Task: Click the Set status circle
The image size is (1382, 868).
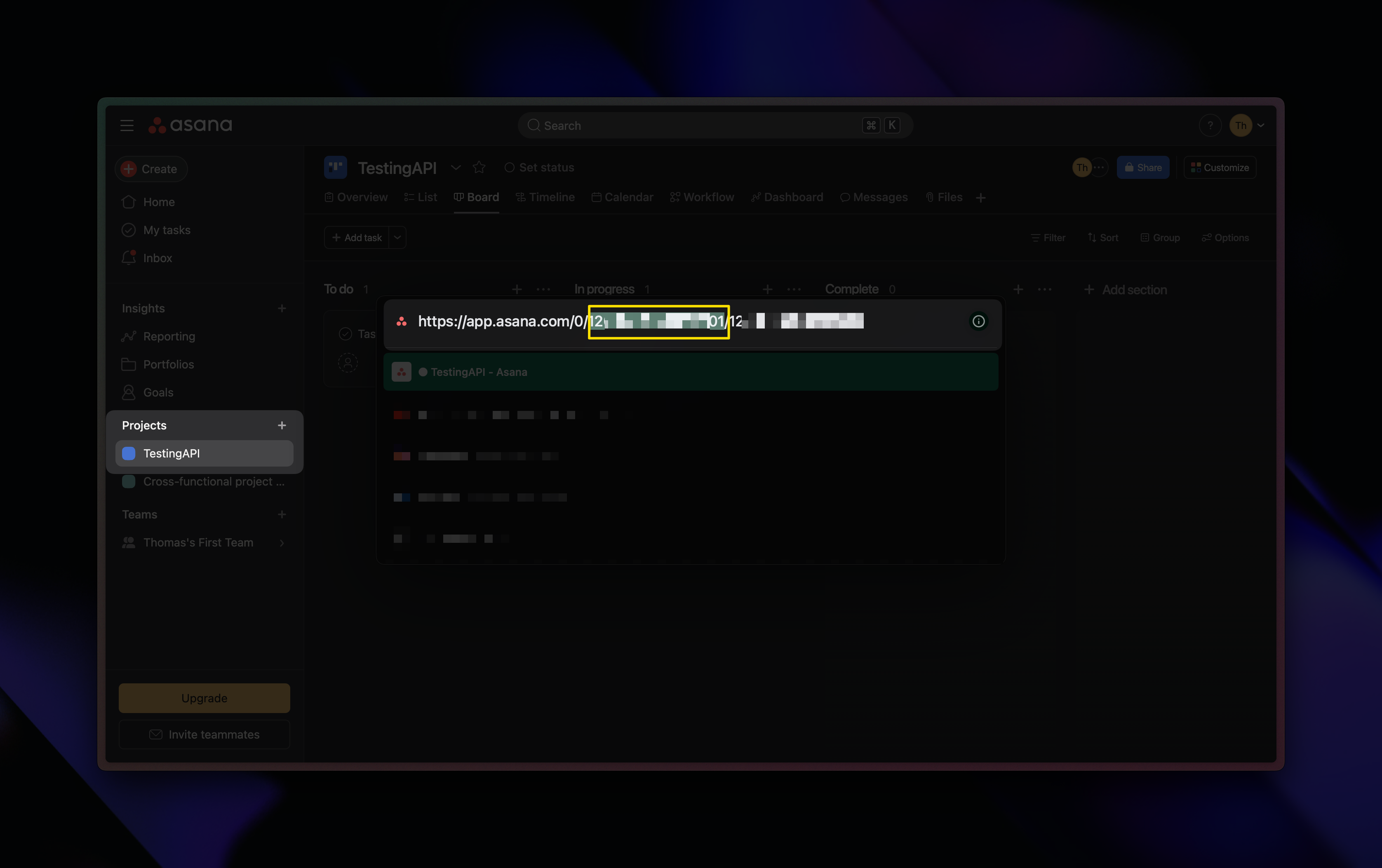Action: [x=509, y=167]
